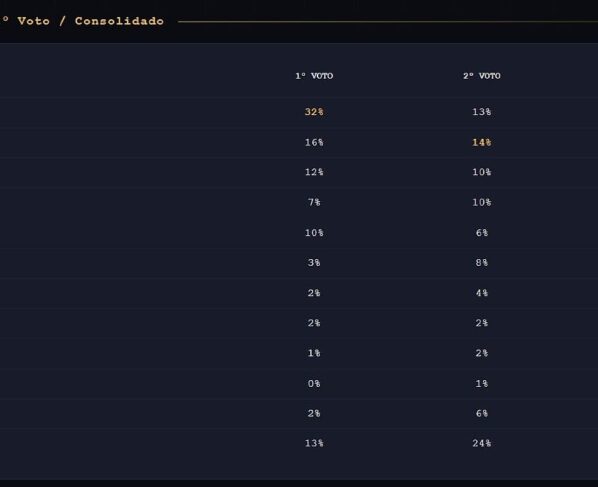
Task: Select the 6% value beside 10% first vote
Action: 482,233
